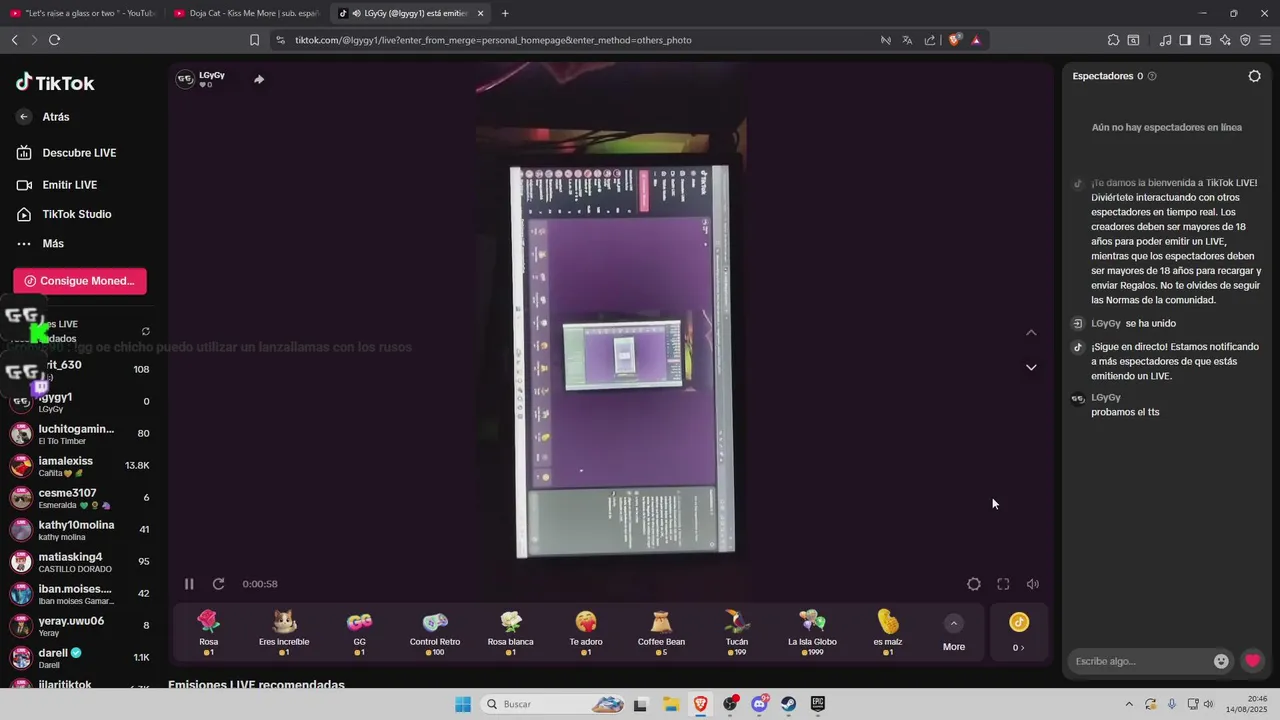Send the Te adoro gift
The image size is (1280, 720).
[x=586, y=632]
